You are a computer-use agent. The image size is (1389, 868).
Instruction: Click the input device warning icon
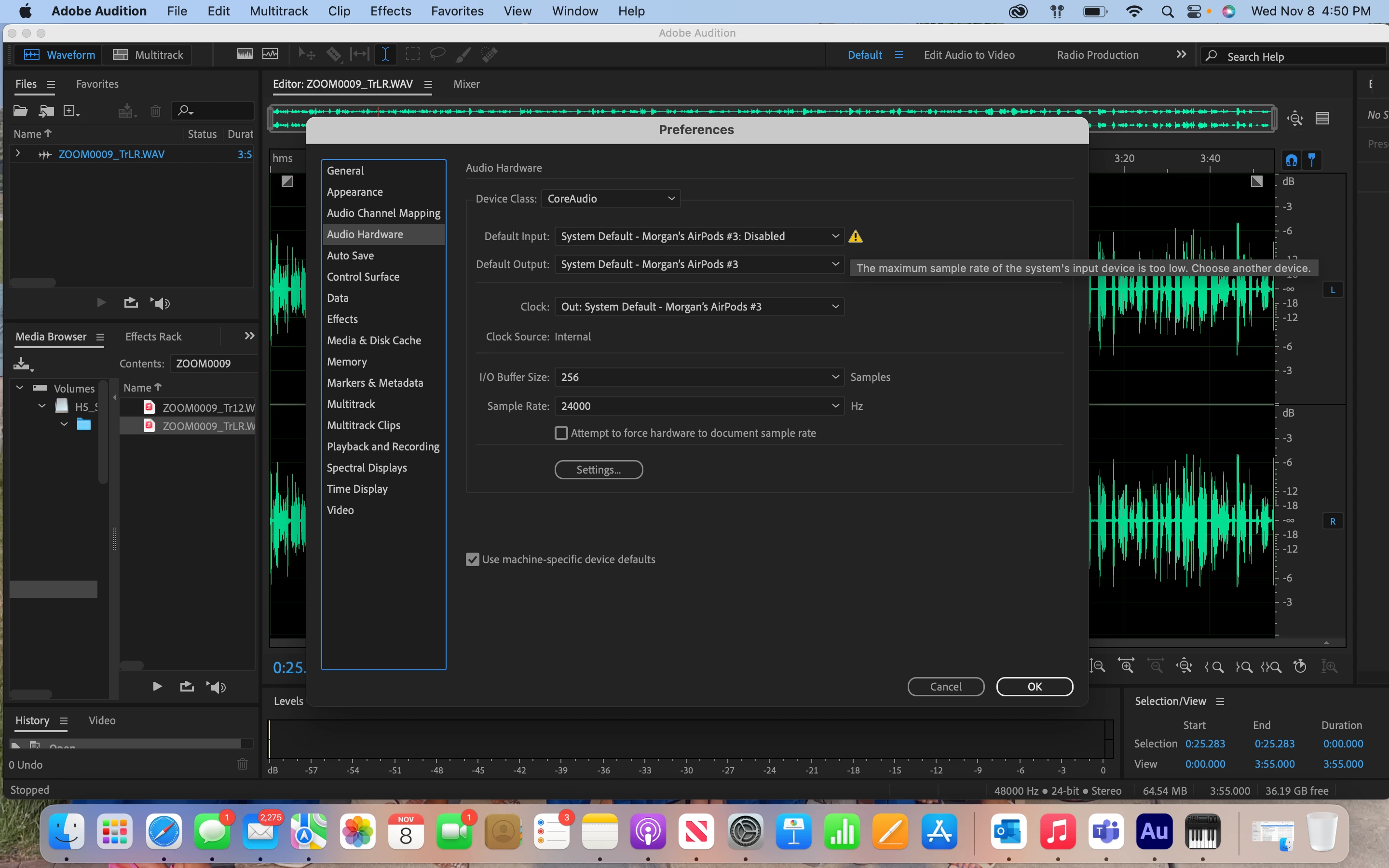click(x=855, y=236)
